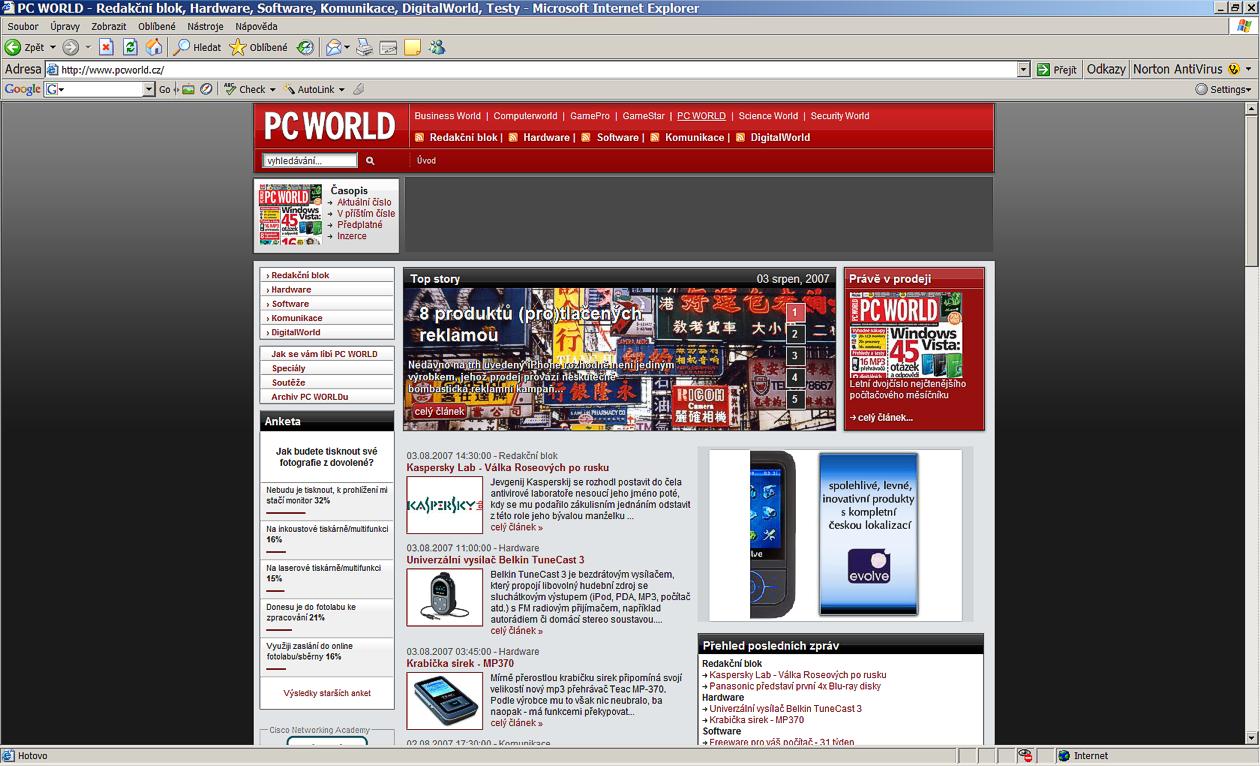Viewport: 1260px width, 766px height.
Task: Open the Zpět back history dropdown arrow
Action: pos(53,47)
